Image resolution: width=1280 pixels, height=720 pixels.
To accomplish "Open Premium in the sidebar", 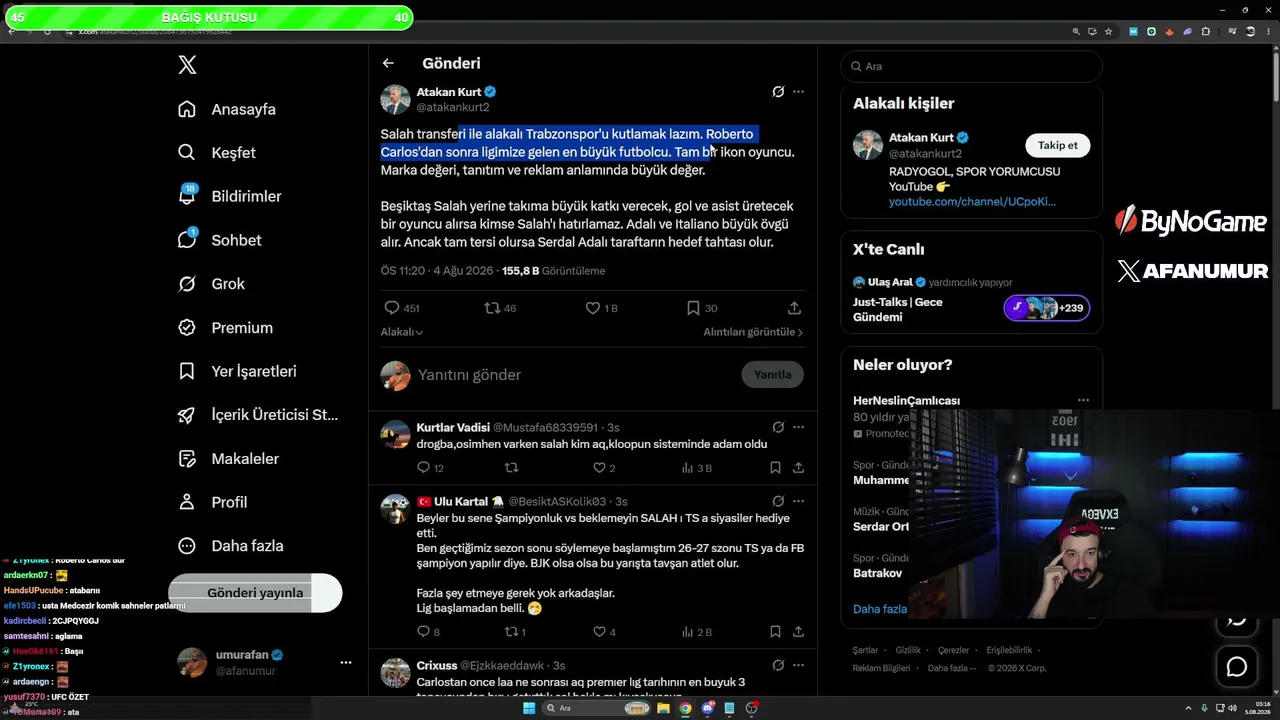I will tap(225, 328).
